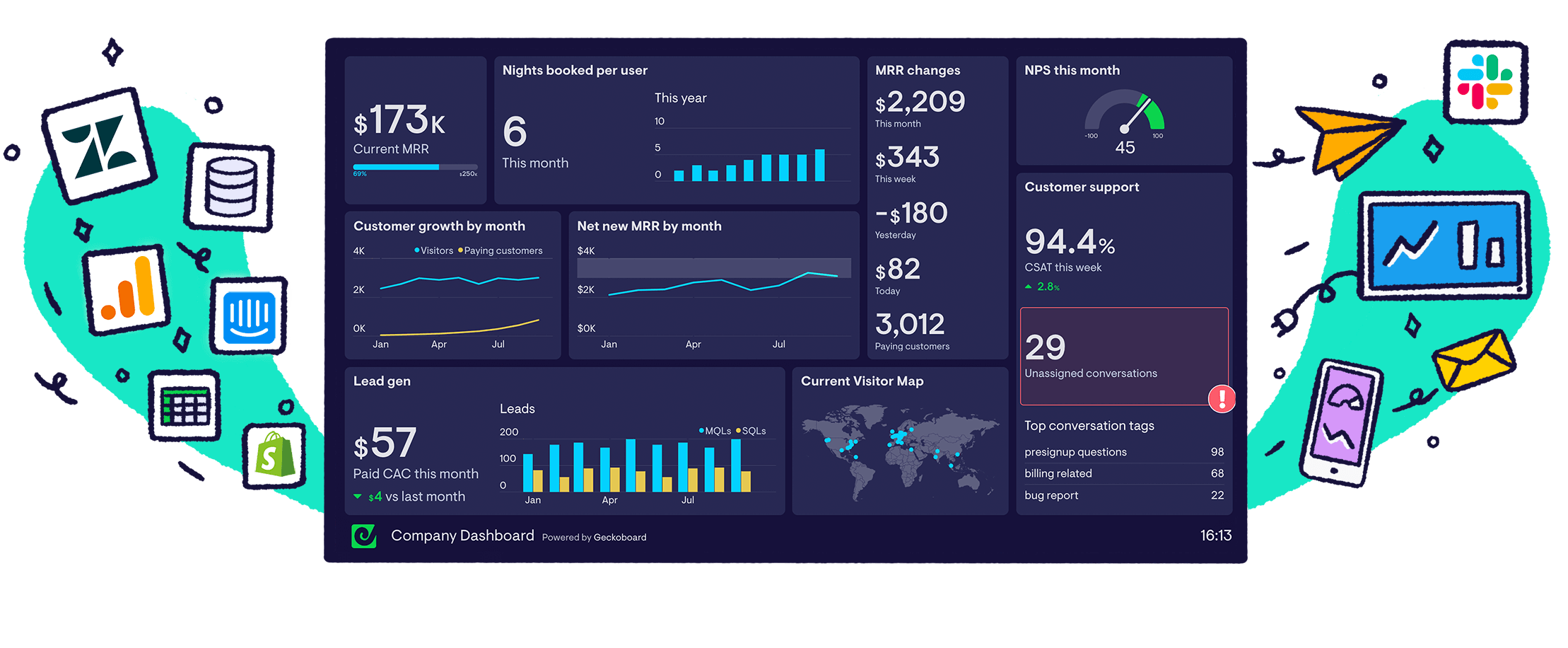The height and width of the screenshot is (648, 1568).
Task: Click the Powered by Geckoboard link
Action: (x=594, y=537)
